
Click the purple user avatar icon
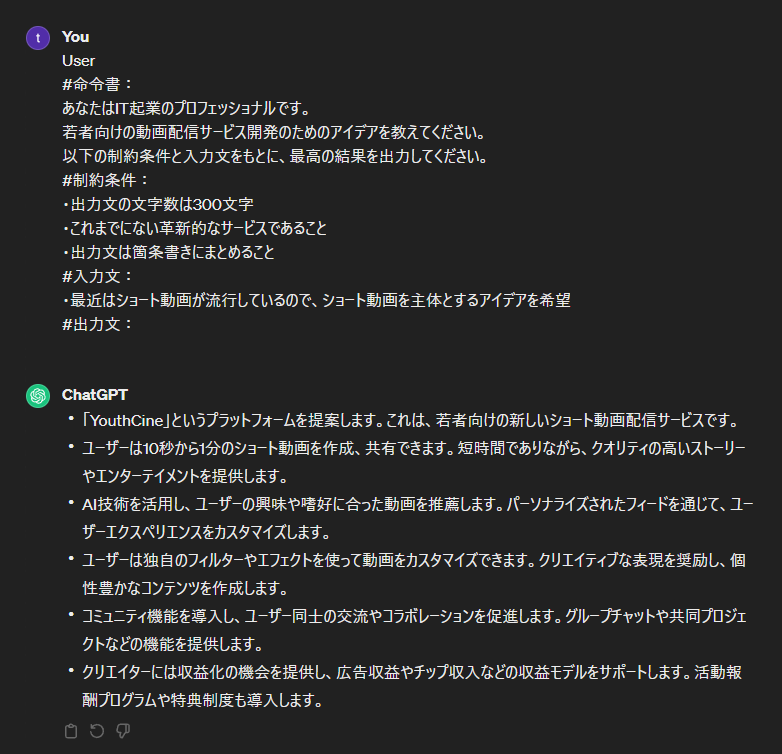click(x=38, y=38)
